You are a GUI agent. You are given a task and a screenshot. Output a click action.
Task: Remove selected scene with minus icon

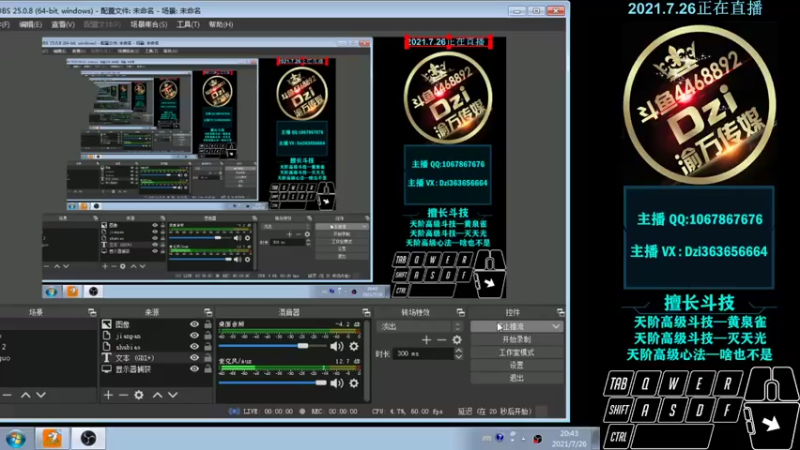click(7, 395)
